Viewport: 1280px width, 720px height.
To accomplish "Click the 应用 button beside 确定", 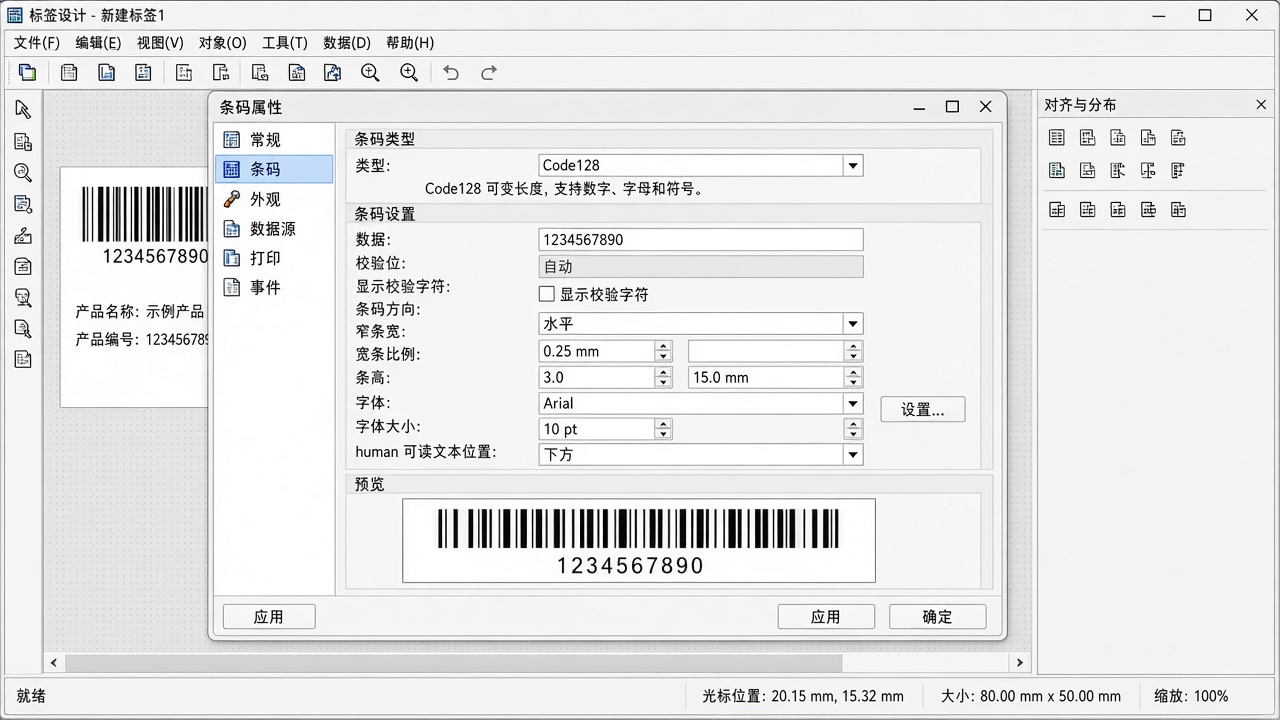I will [826, 617].
